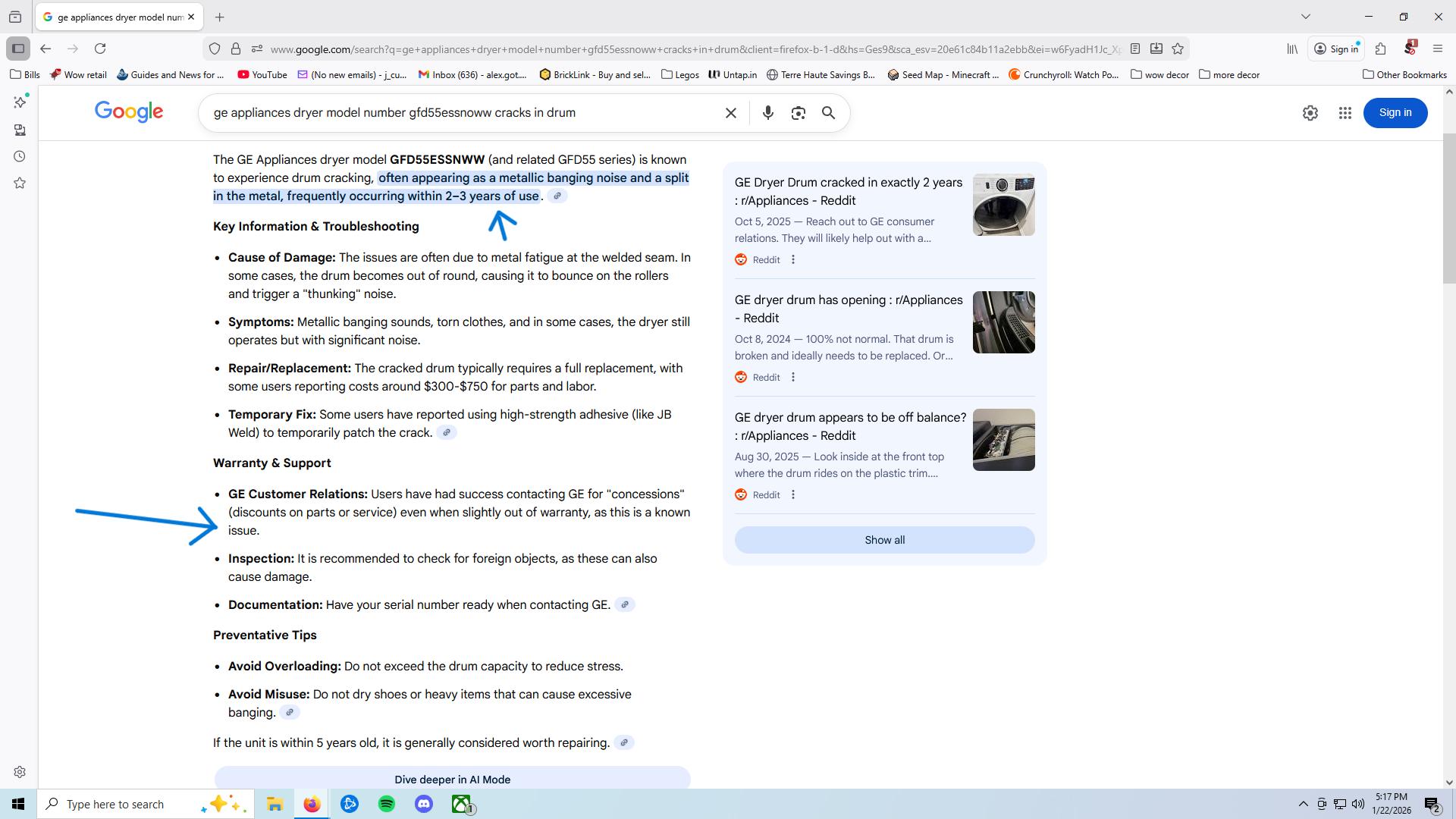Submit search with the magnifying glass icon

pyautogui.click(x=829, y=113)
